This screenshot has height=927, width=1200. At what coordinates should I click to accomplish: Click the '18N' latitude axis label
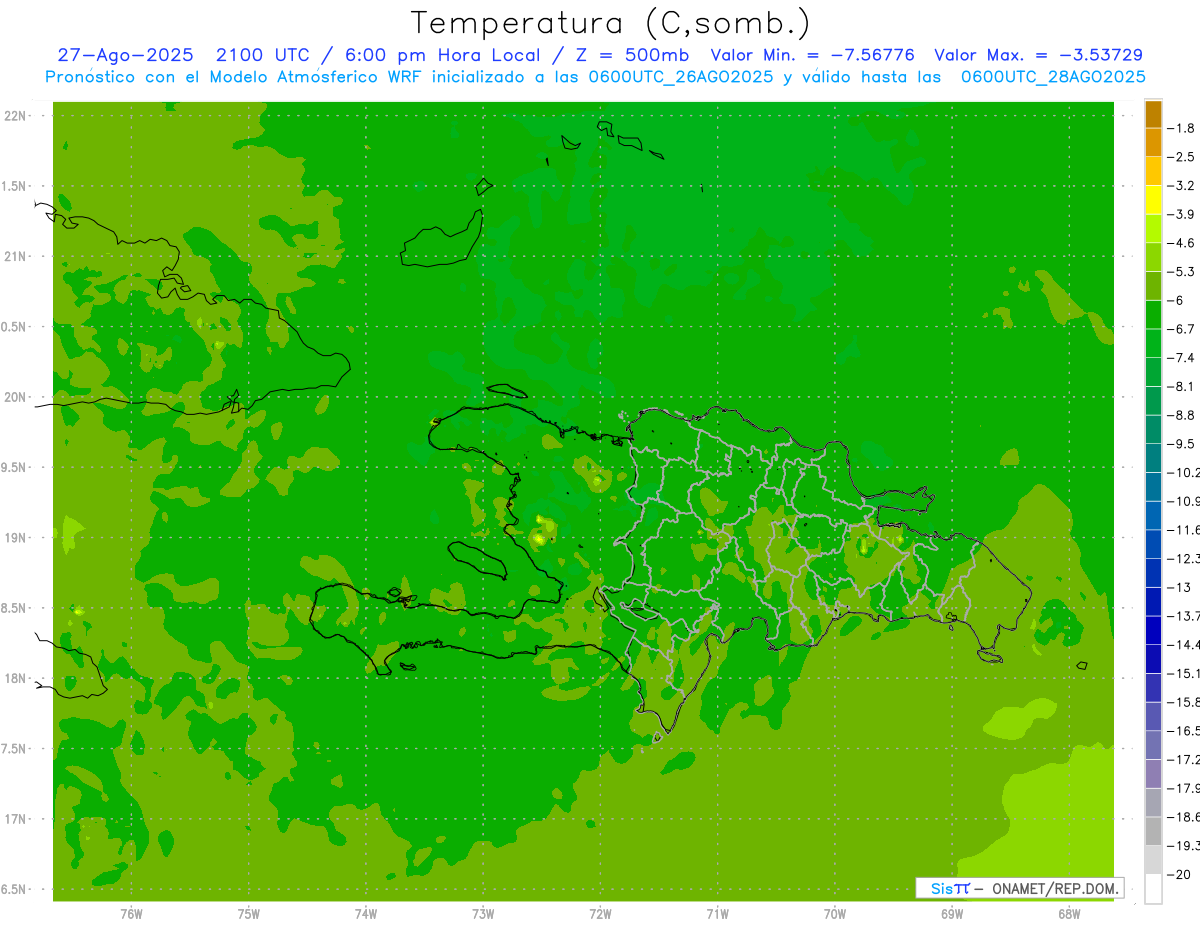pyautogui.click(x=15, y=678)
